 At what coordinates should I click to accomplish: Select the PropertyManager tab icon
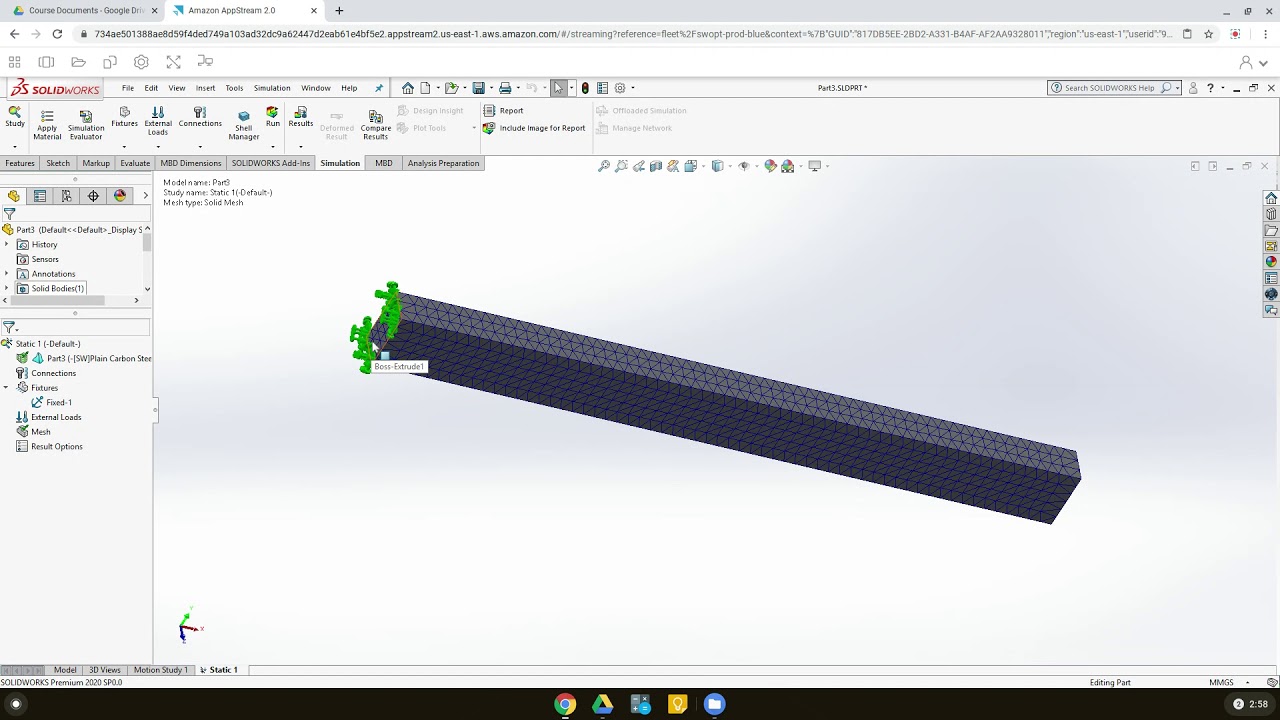point(40,196)
